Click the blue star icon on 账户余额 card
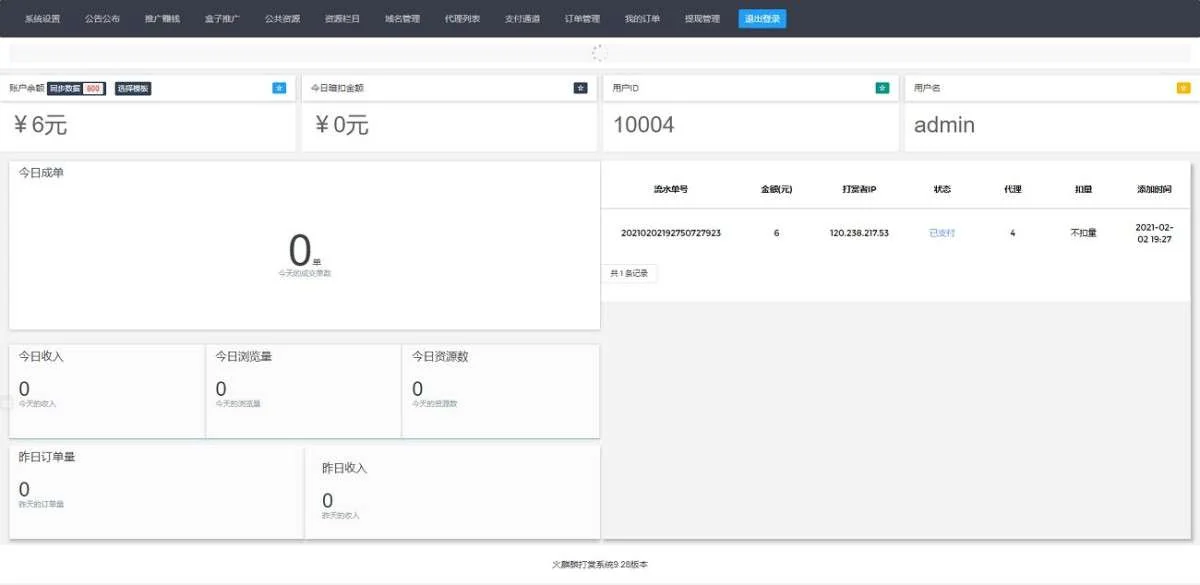The width and height of the screenshot is (1200, 585). (x=279, y=88)
